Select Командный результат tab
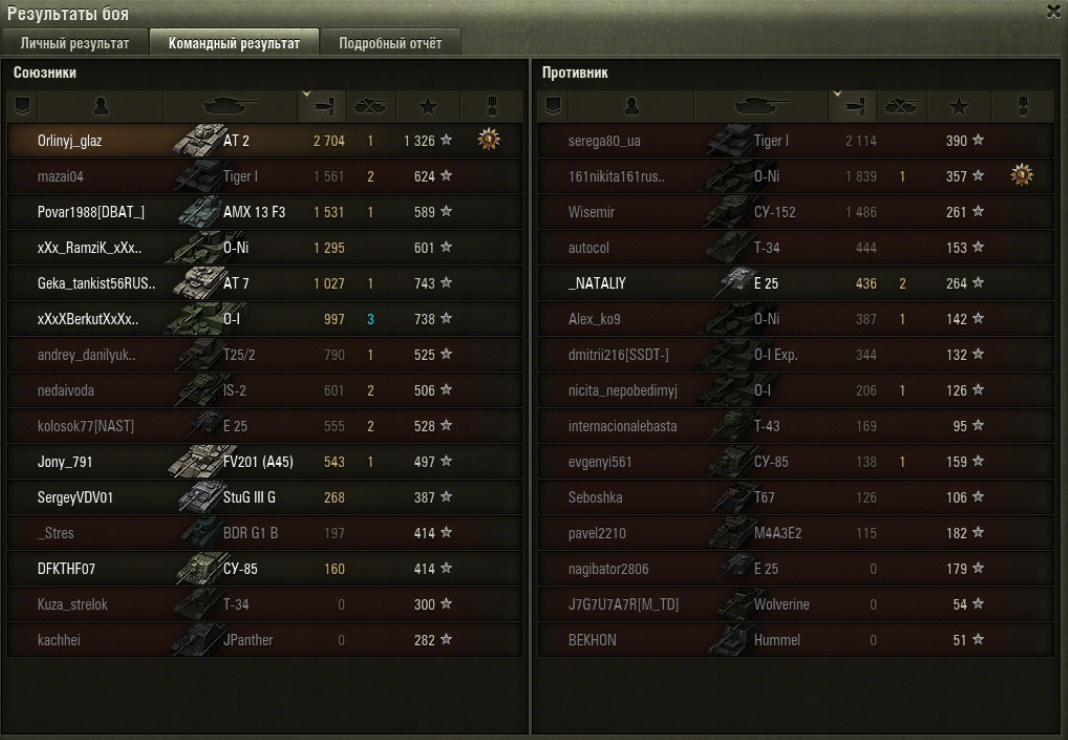 pos(234,43)
